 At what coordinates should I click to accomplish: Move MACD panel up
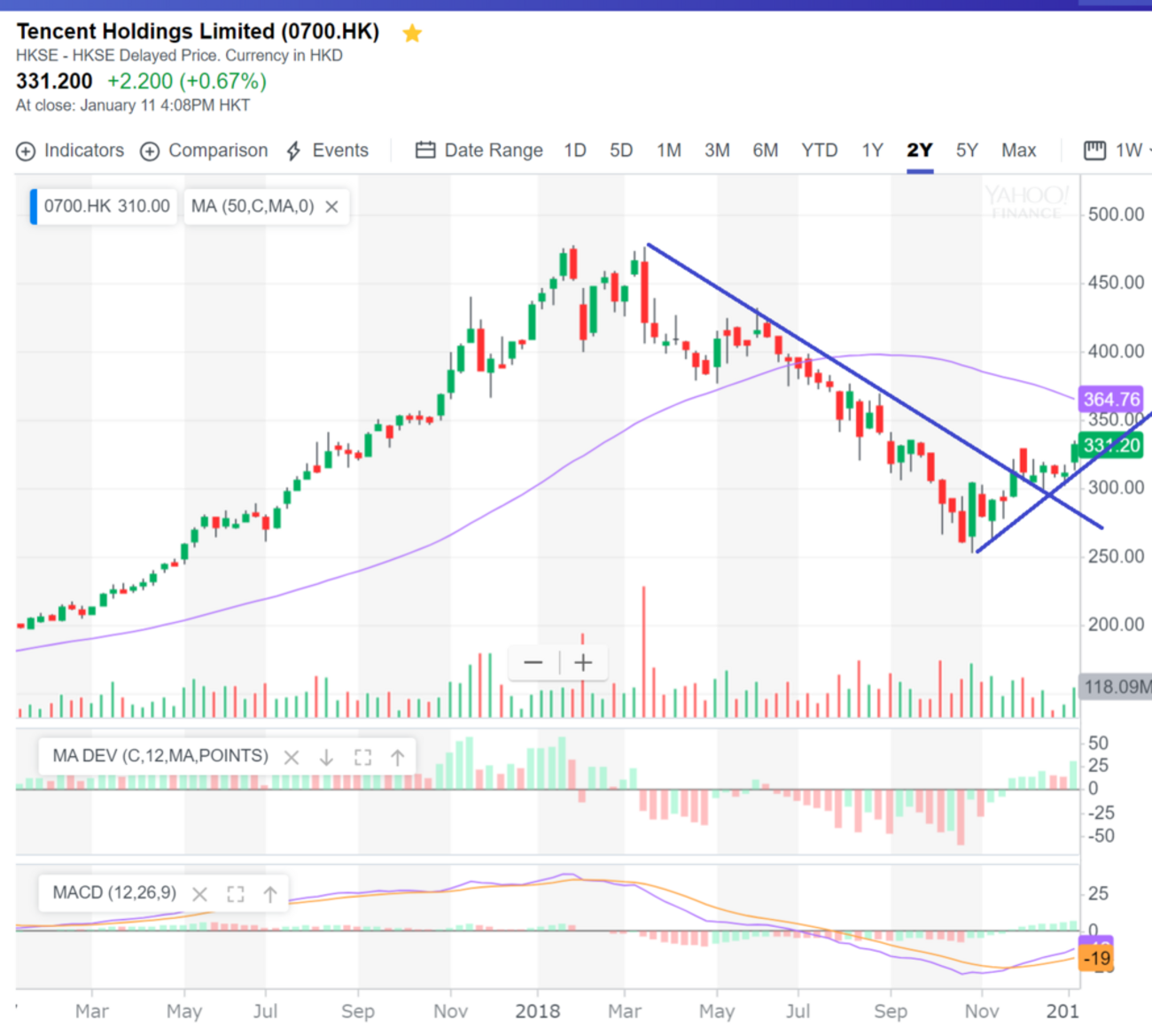tap(270, 894)
